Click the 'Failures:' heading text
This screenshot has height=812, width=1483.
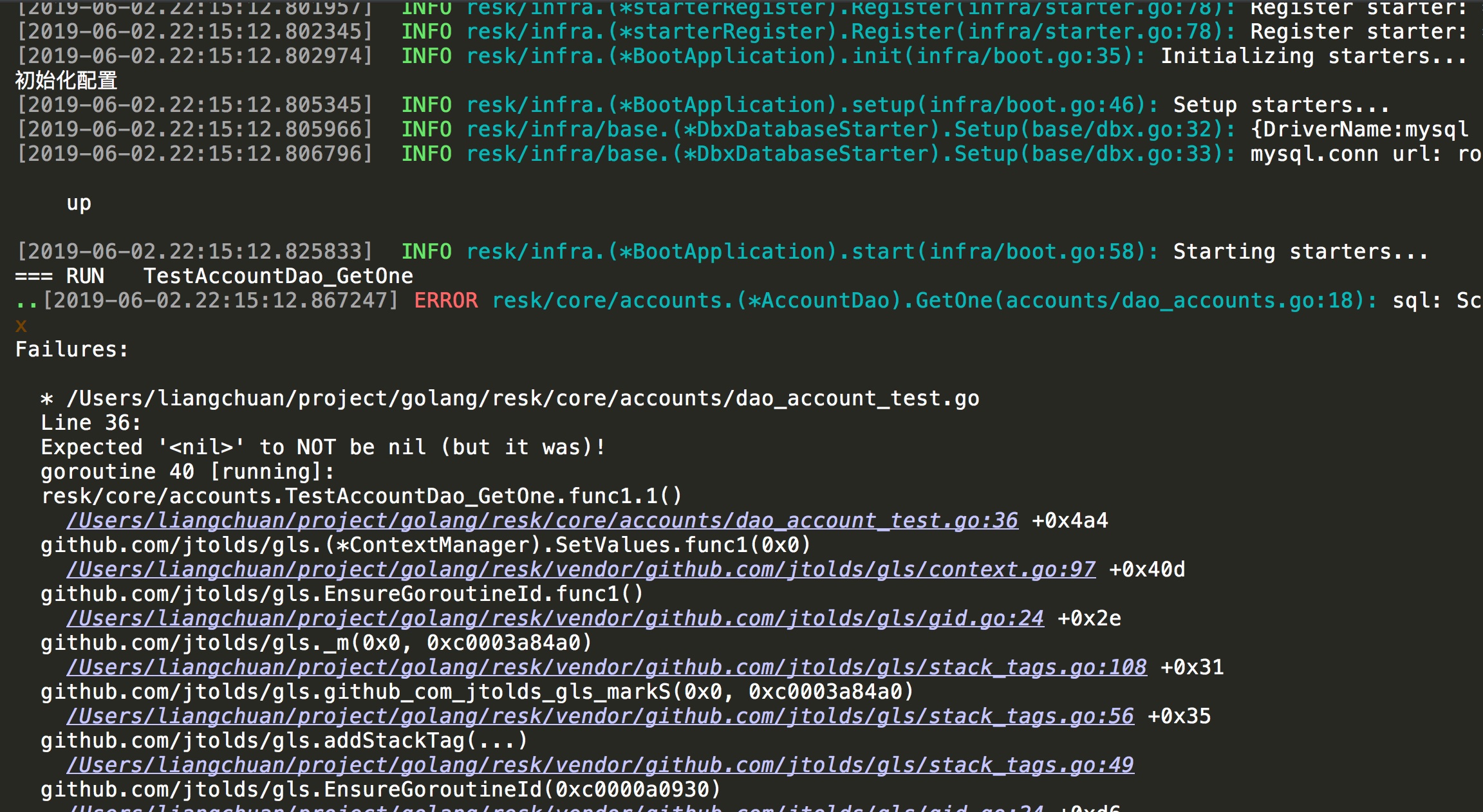pyautogui.click(x=72, y=349)
